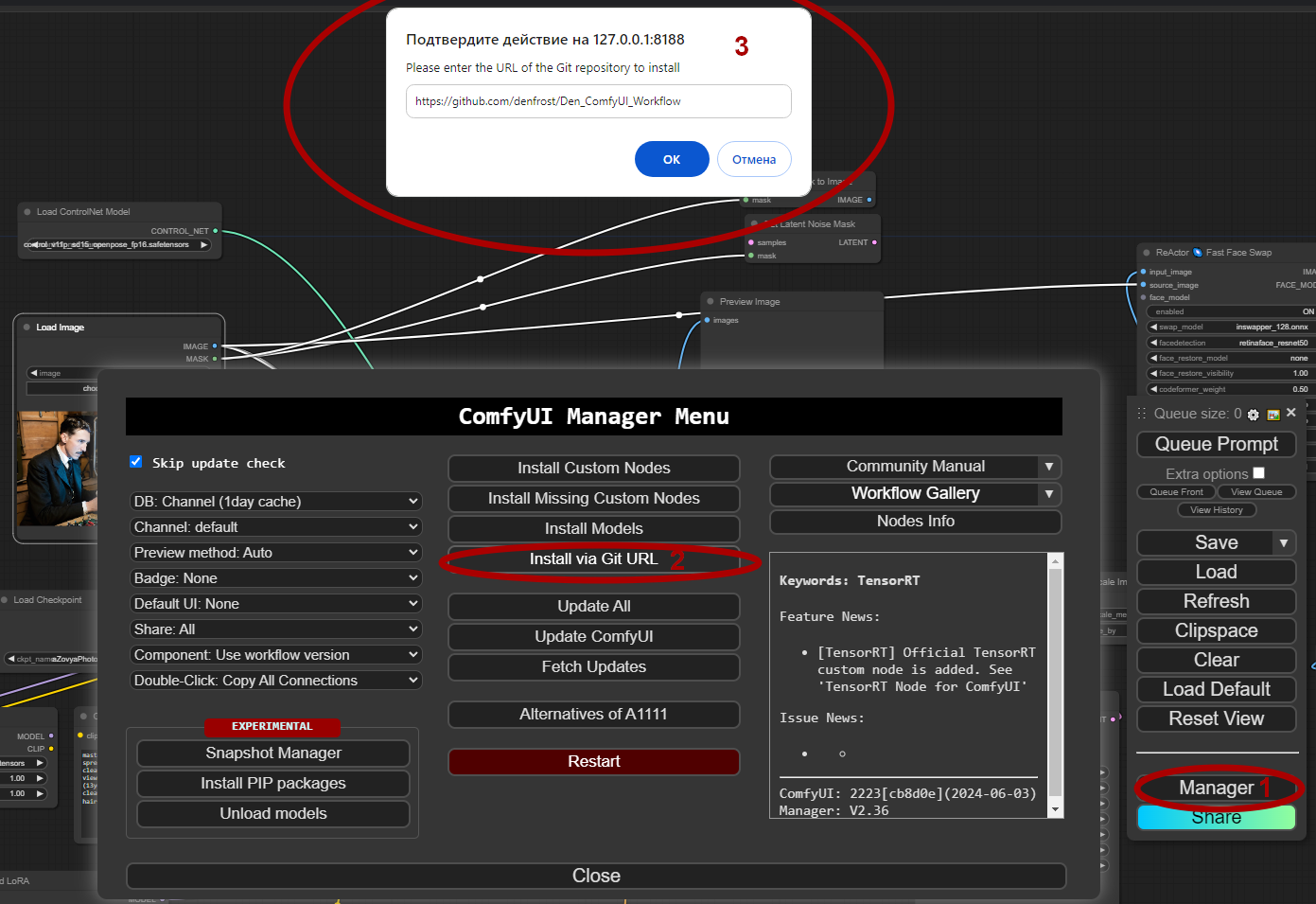
Task: Collapse the ReActor node via its title dot
Action: 1147,253
